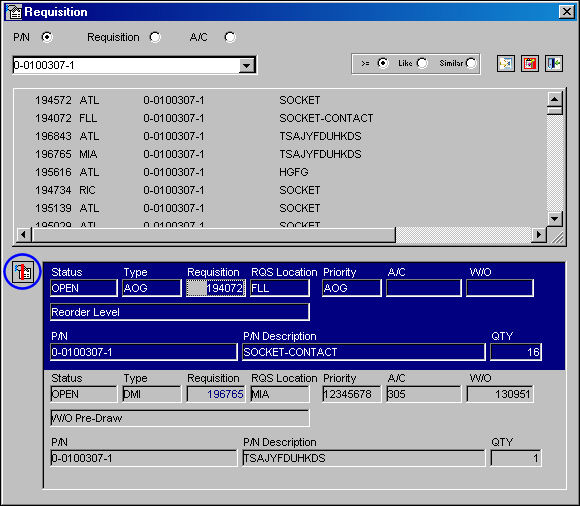This screenshot has height=506, width=580.
Task: Click the W/O Pre-Draw field
Action: pyautogui.click(x=180, y=418)
